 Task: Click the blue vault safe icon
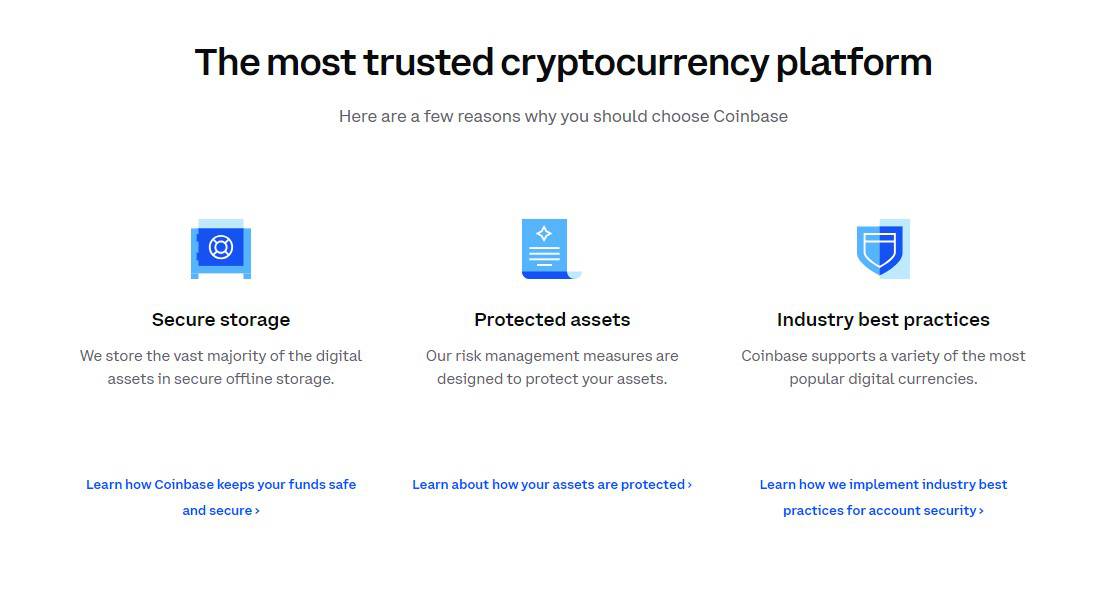pos(221,249)
